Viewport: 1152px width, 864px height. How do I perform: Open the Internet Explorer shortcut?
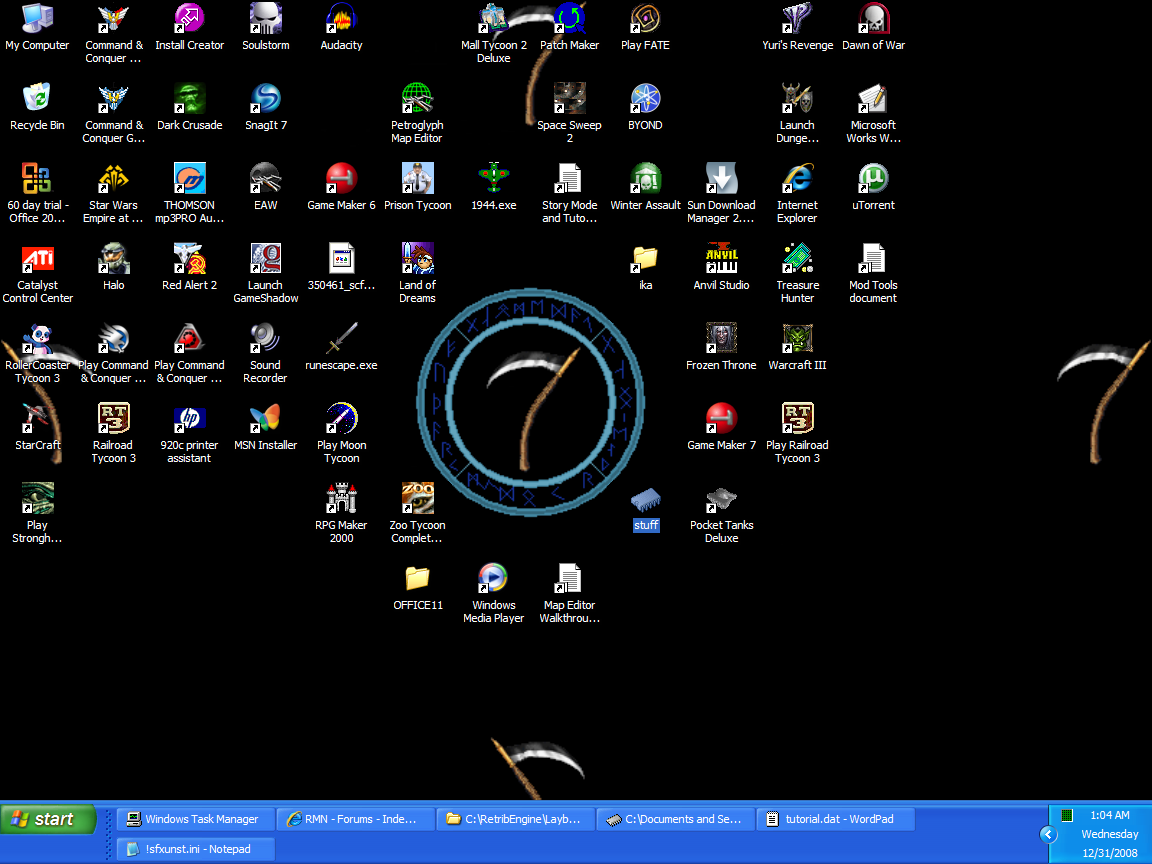click(797, 180)
